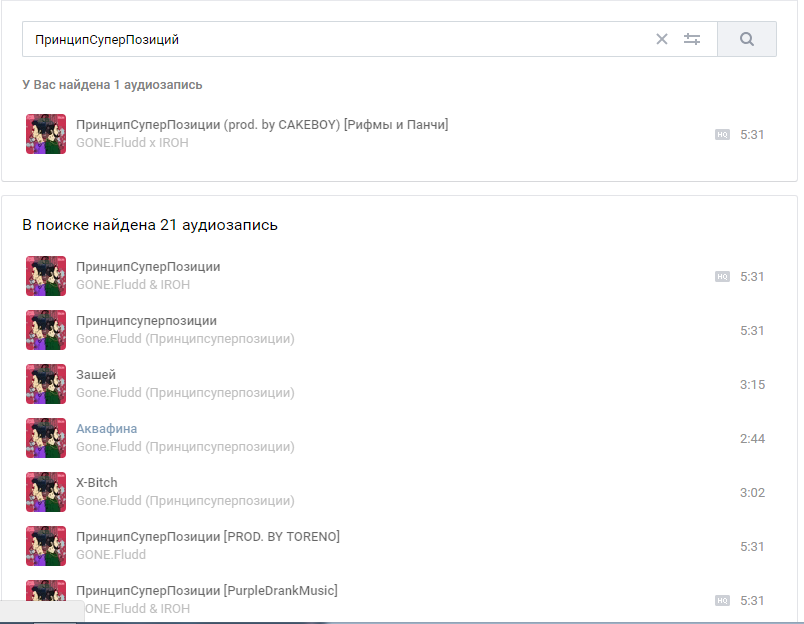
Task: Play ПринципСуперПозиции (prod. by CAKEBOY) cover
Action: (x=46, y=134)
